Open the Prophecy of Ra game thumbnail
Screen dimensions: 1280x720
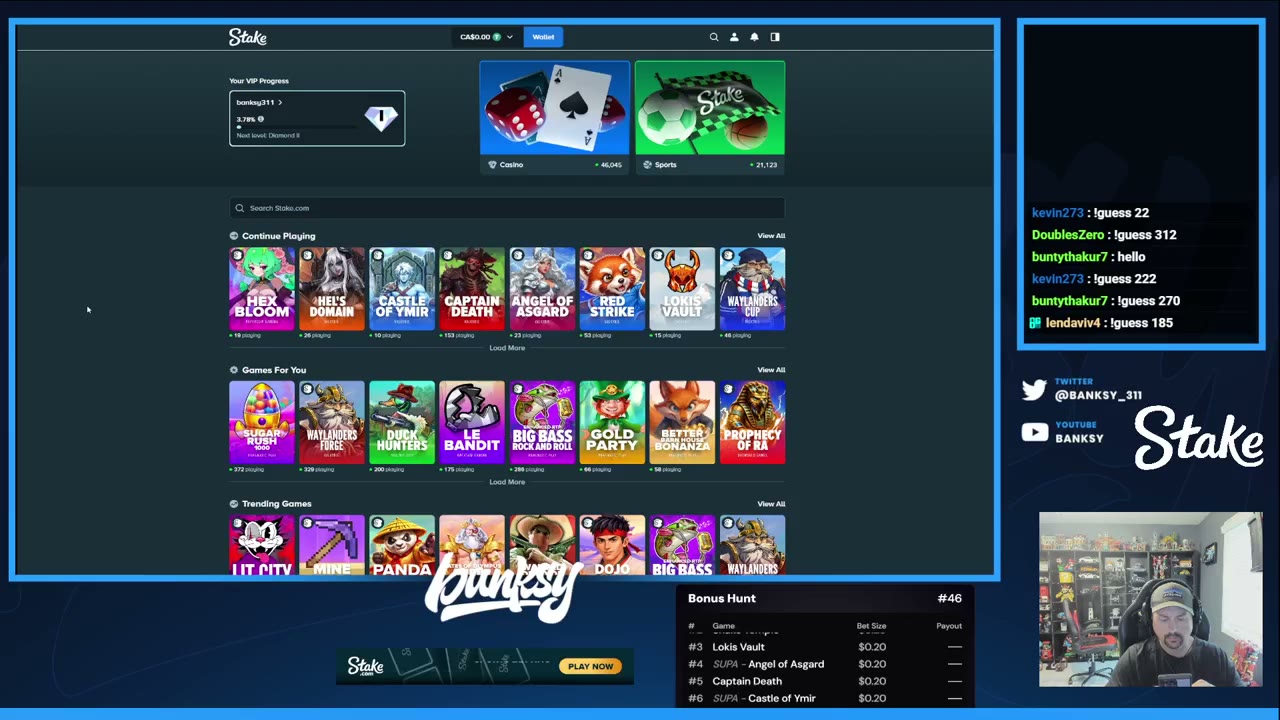pyautogui.click(x=752, y=423)
